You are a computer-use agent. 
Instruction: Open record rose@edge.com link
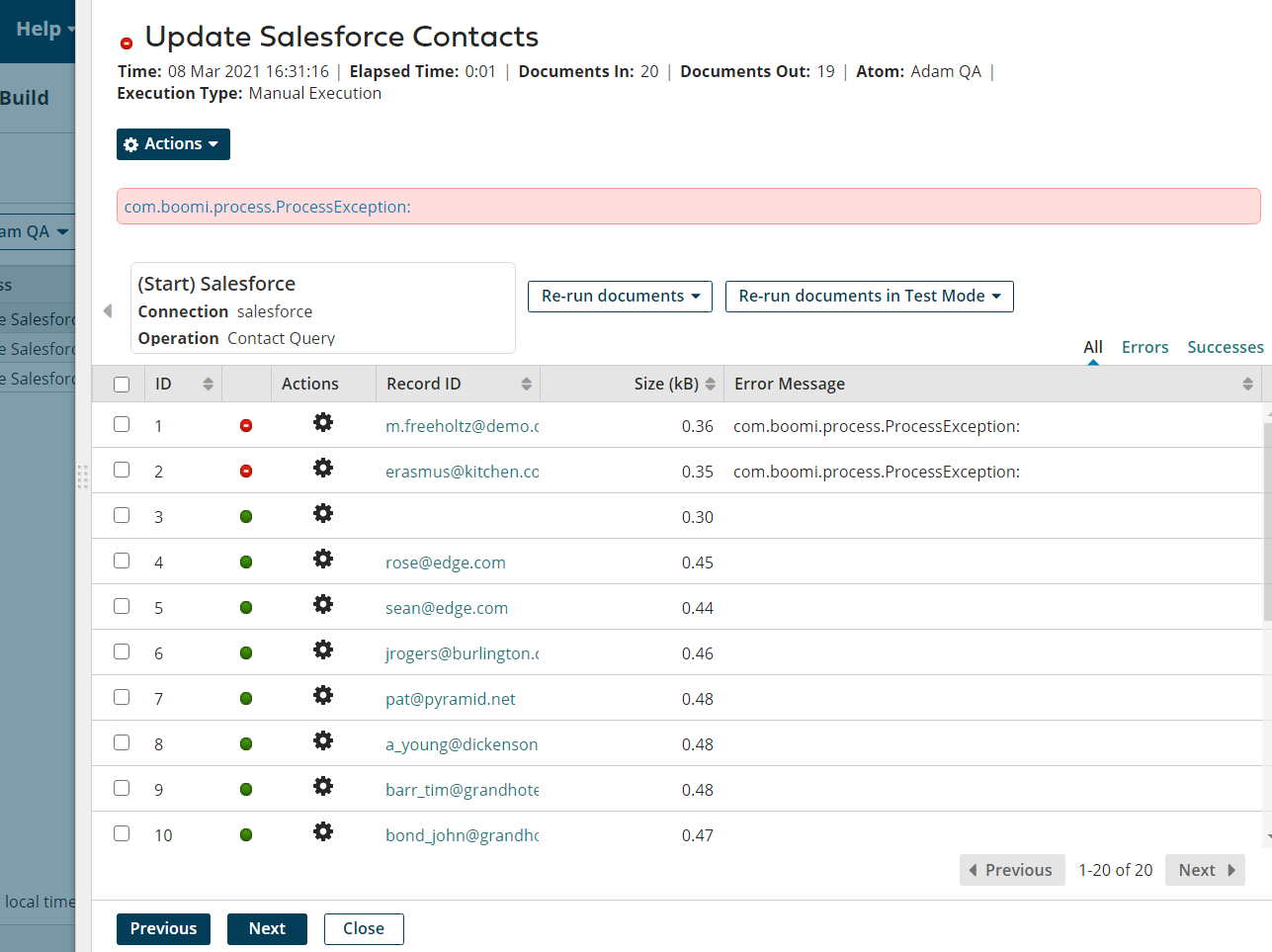tap(446, 563)
